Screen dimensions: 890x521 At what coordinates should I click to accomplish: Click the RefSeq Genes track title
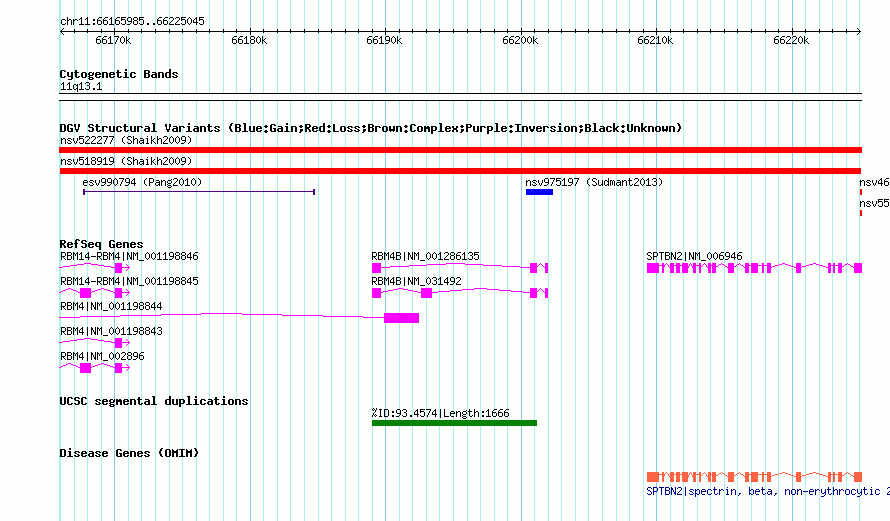(101, 244)
